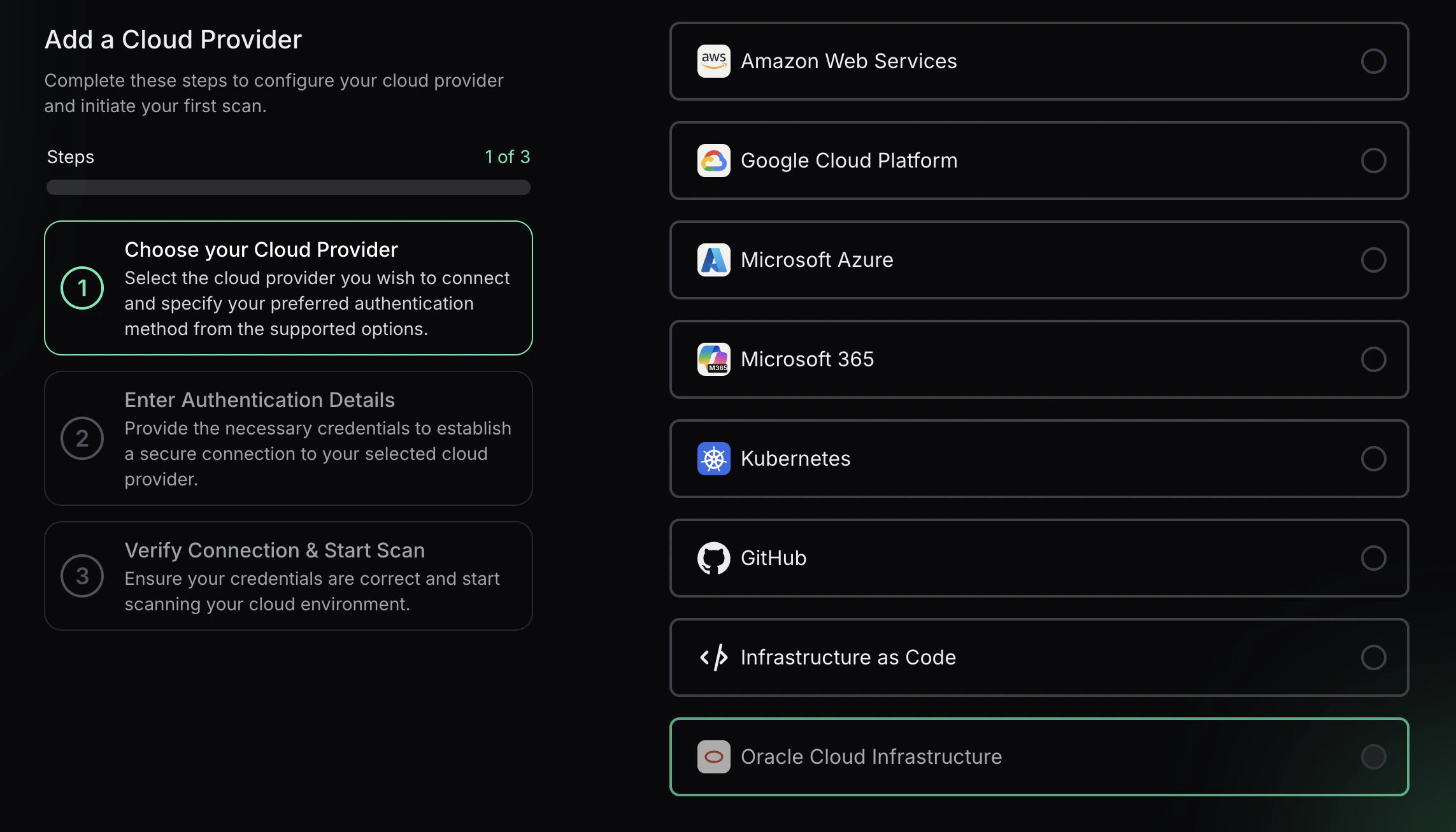This screenshot has height=832, width=1456.
Task: Click the AWS logo icon
Action: tap(713, 61)
